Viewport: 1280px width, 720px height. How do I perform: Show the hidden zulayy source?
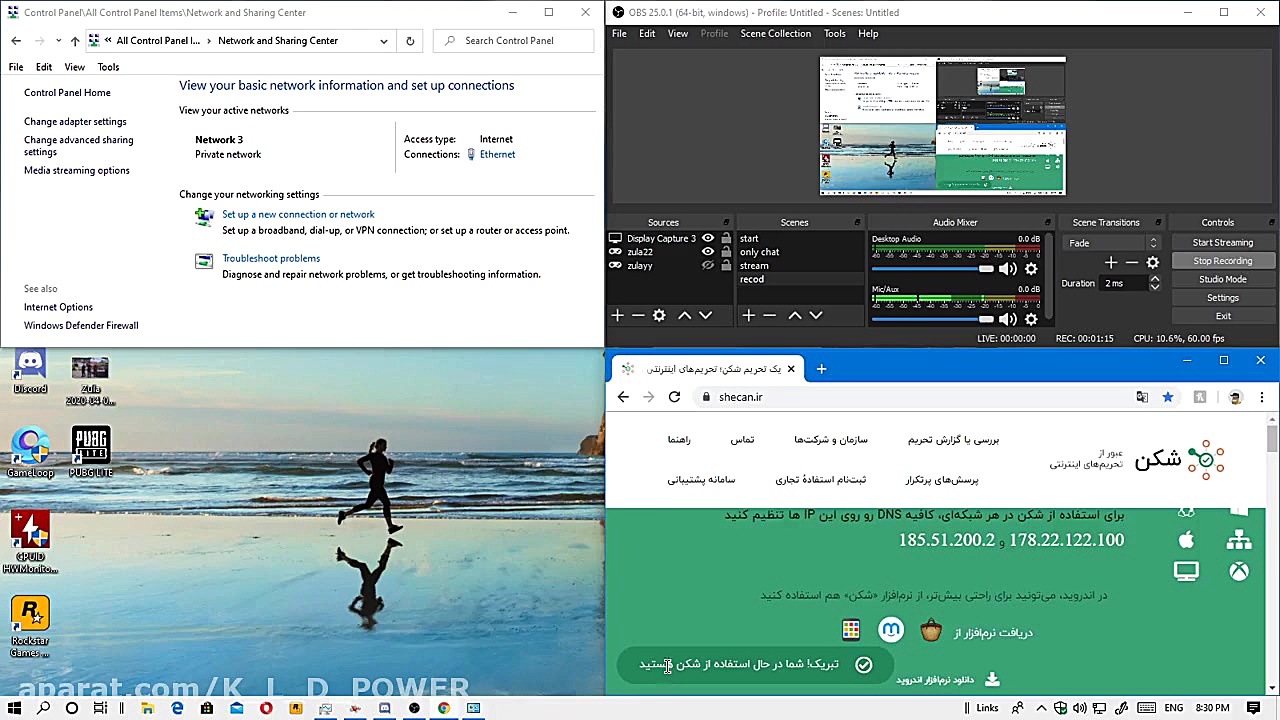[708, 266]
